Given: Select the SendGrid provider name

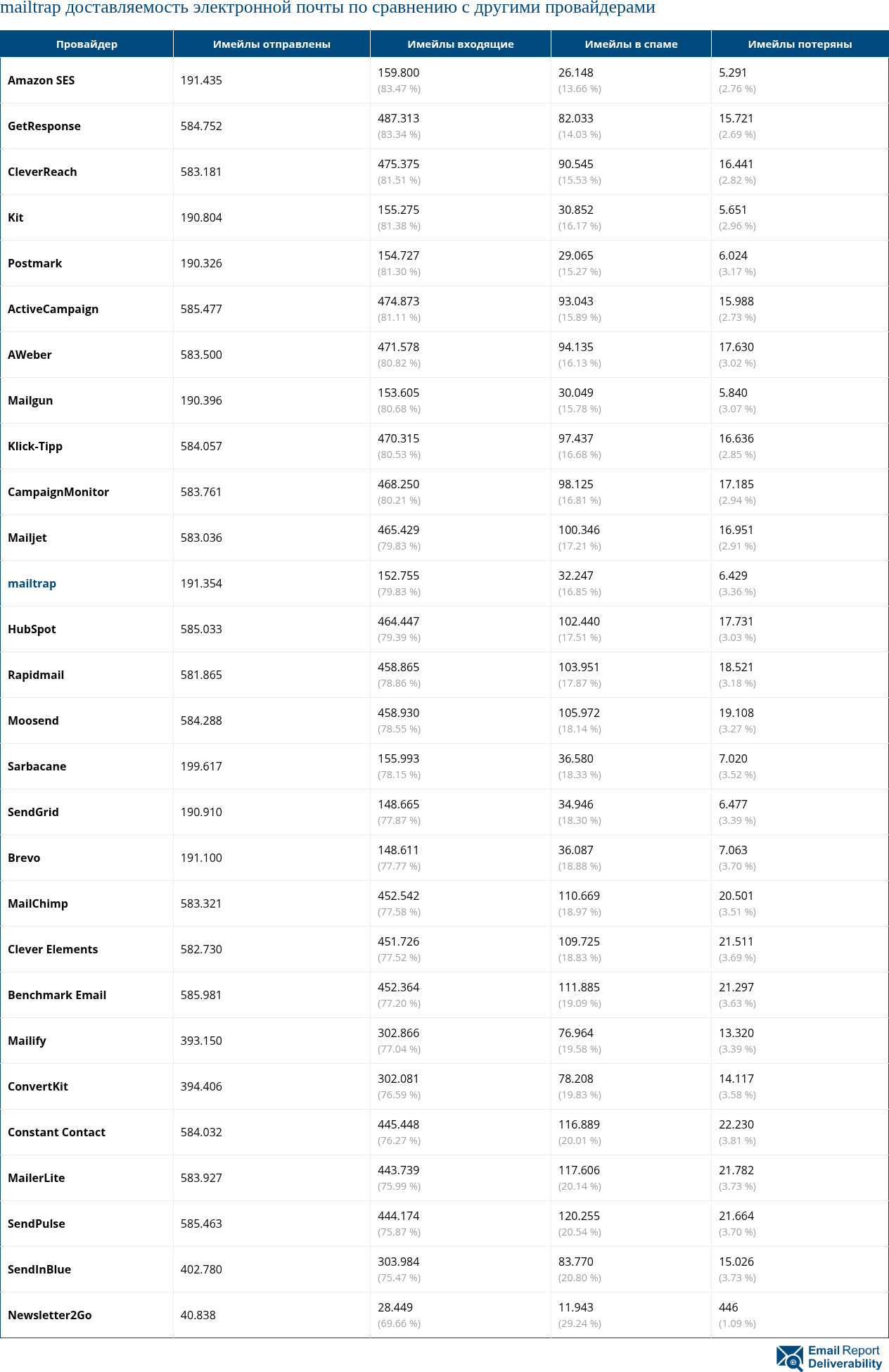Looking at the screenshot, I should pos(33,812).
